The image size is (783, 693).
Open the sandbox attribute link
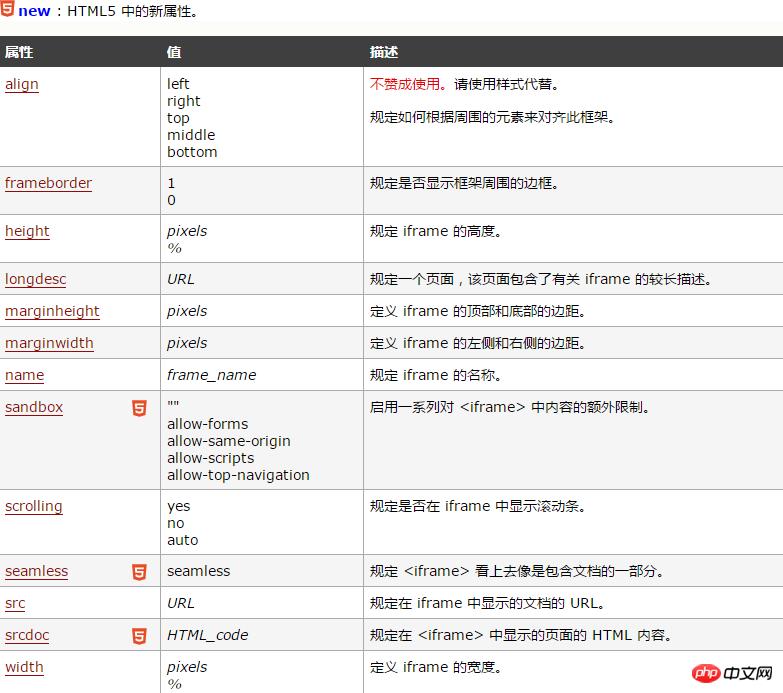pyautogui.click(x=34, y=407)
